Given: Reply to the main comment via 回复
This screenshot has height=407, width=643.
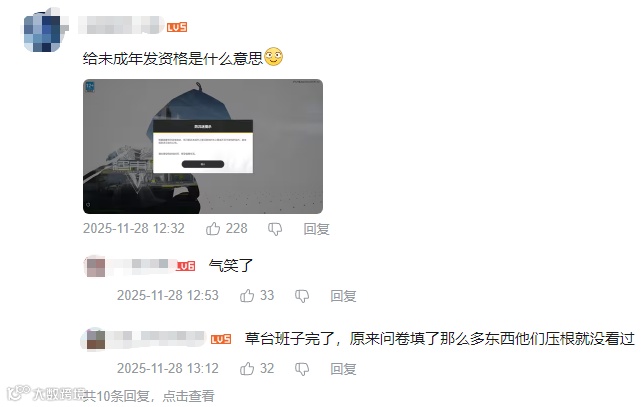Looking at the screenshot, I should point(316,229).
